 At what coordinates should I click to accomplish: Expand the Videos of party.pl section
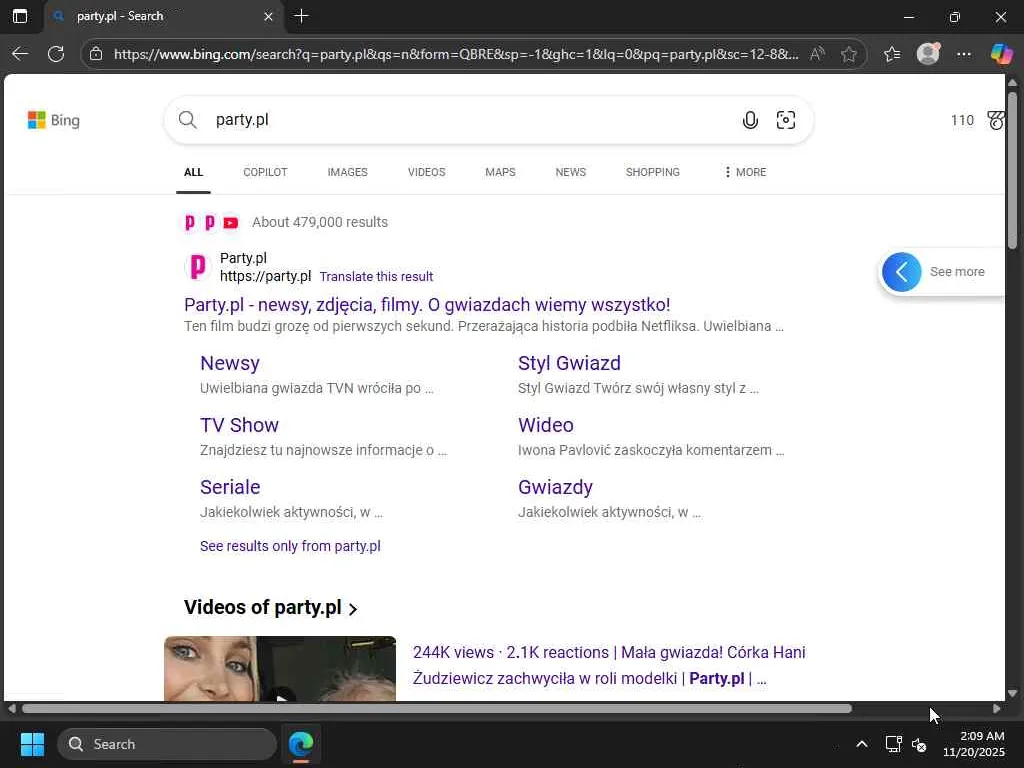point(270,608)
